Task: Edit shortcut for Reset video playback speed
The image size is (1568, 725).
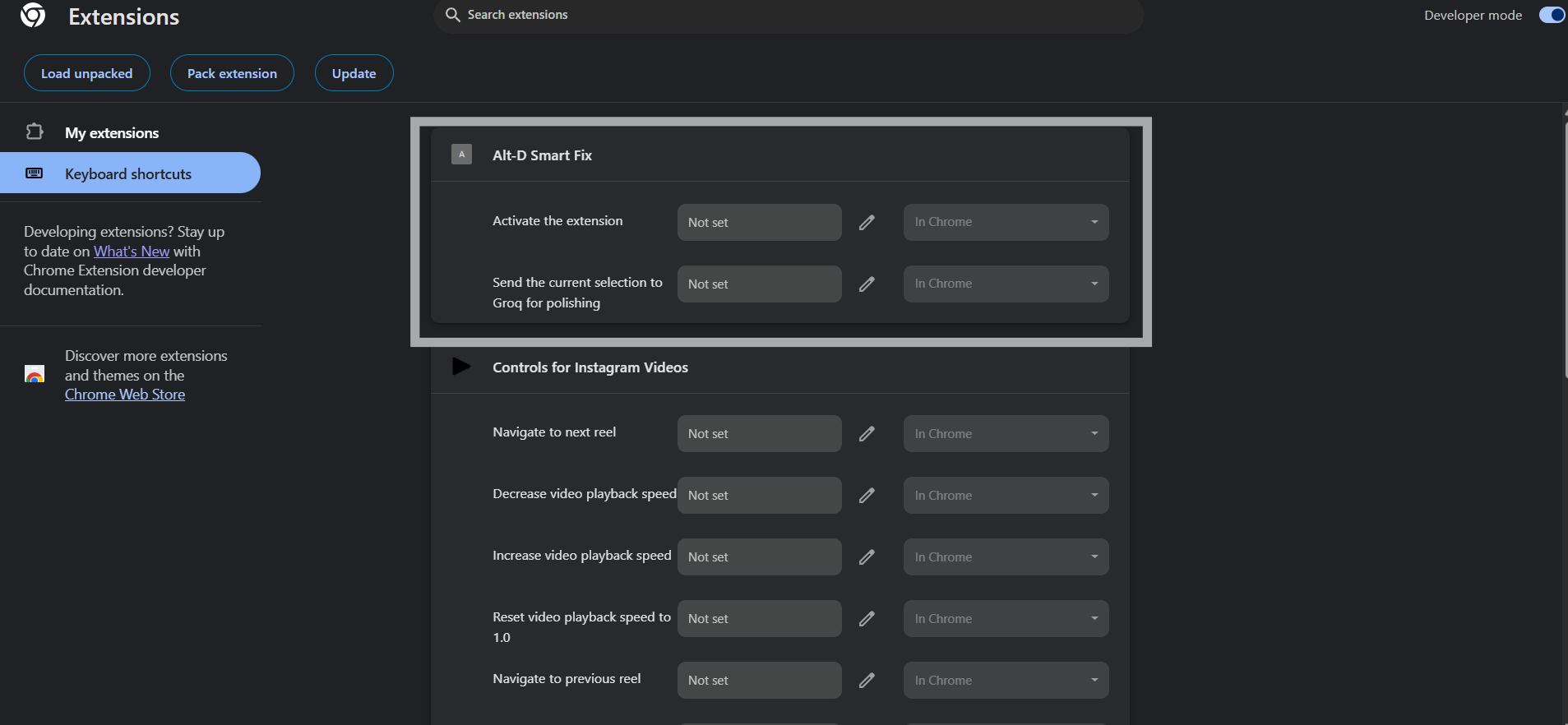Action: pos(867,619)
